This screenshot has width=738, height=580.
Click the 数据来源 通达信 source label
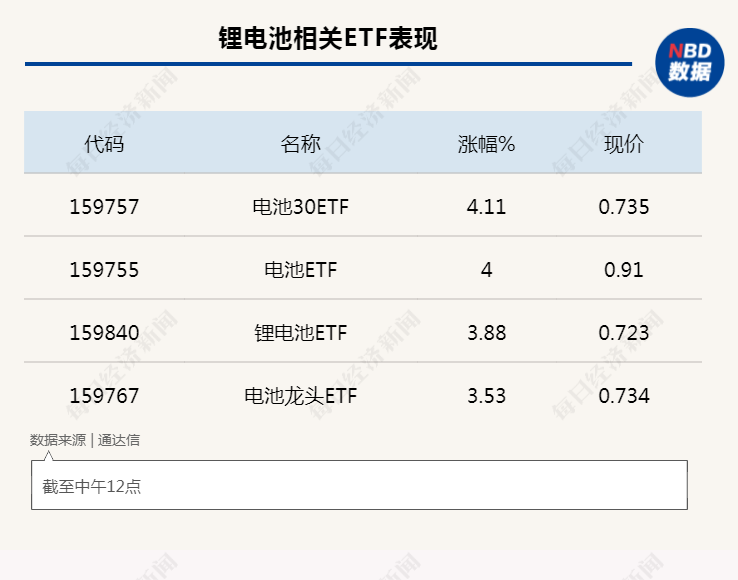click(85, 440)
